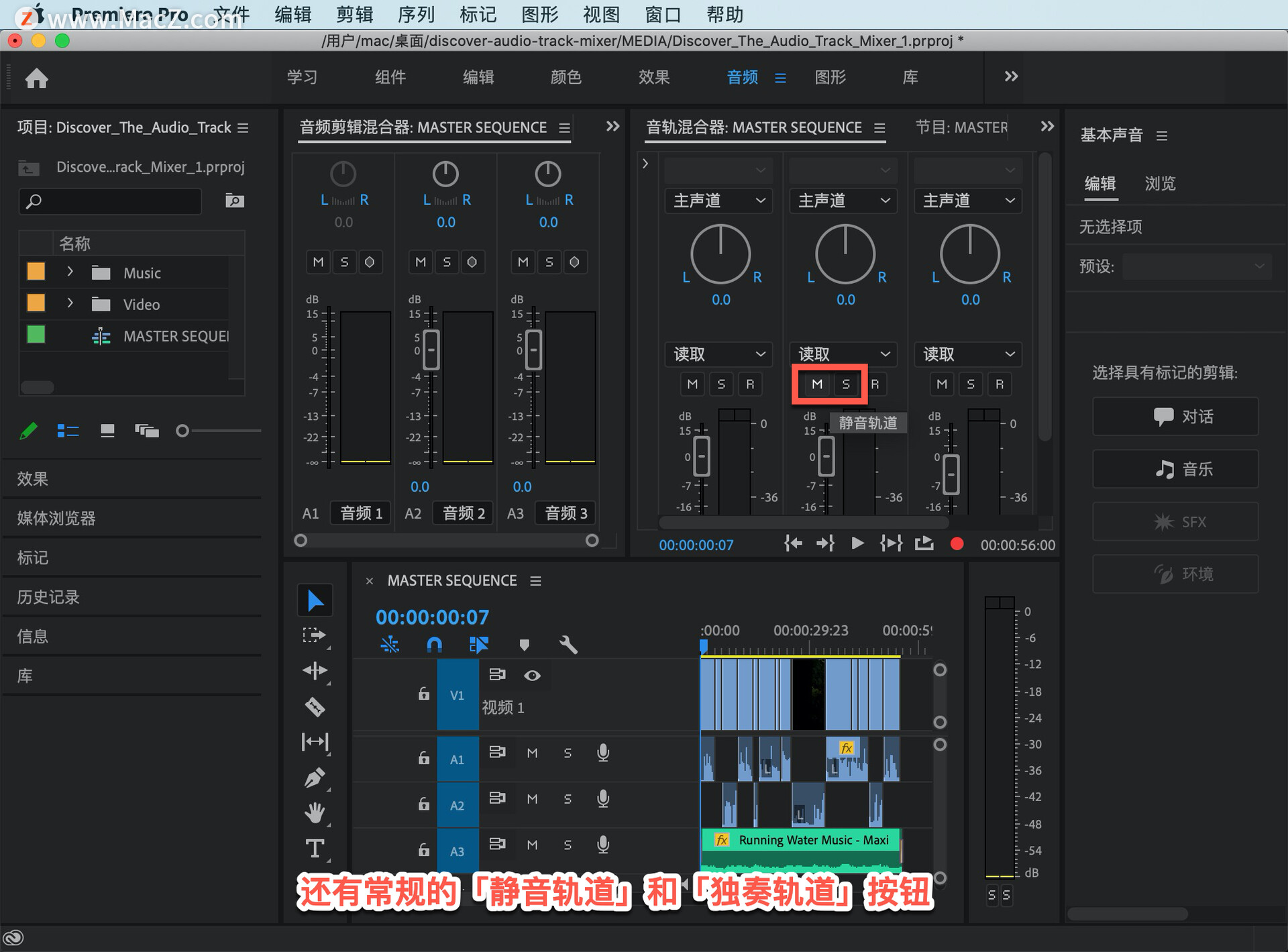Image resolution: width=1288 pixels, height=952 pixels.
Task: Expand the Music bin folder
Action: coord(70,272)
